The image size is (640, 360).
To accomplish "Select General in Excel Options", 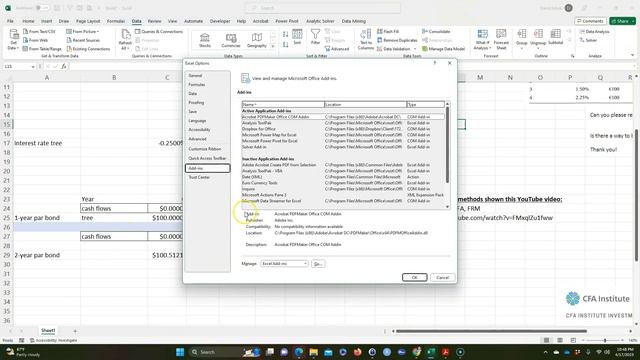I will (207, 76).
